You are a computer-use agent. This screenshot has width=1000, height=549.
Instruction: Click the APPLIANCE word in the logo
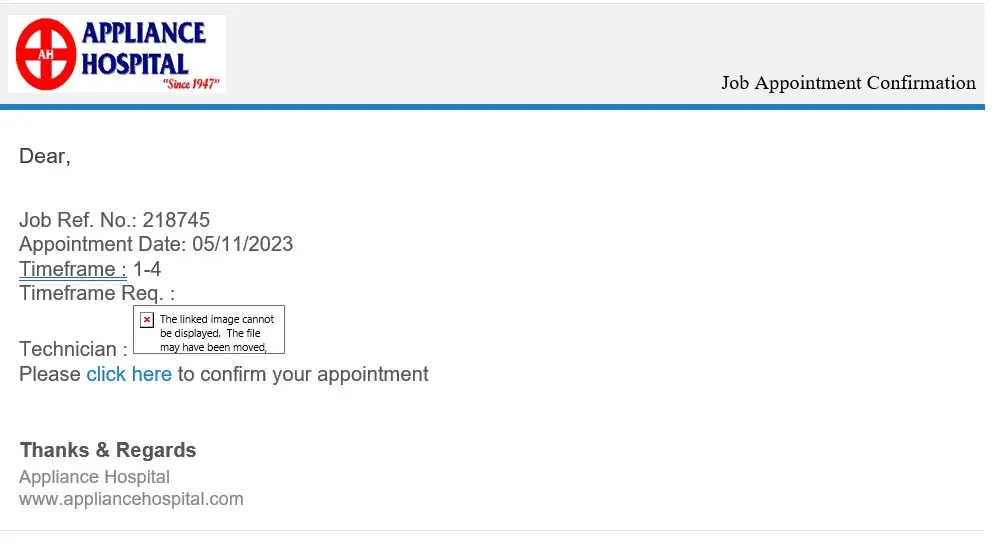[x=144, y=33]
